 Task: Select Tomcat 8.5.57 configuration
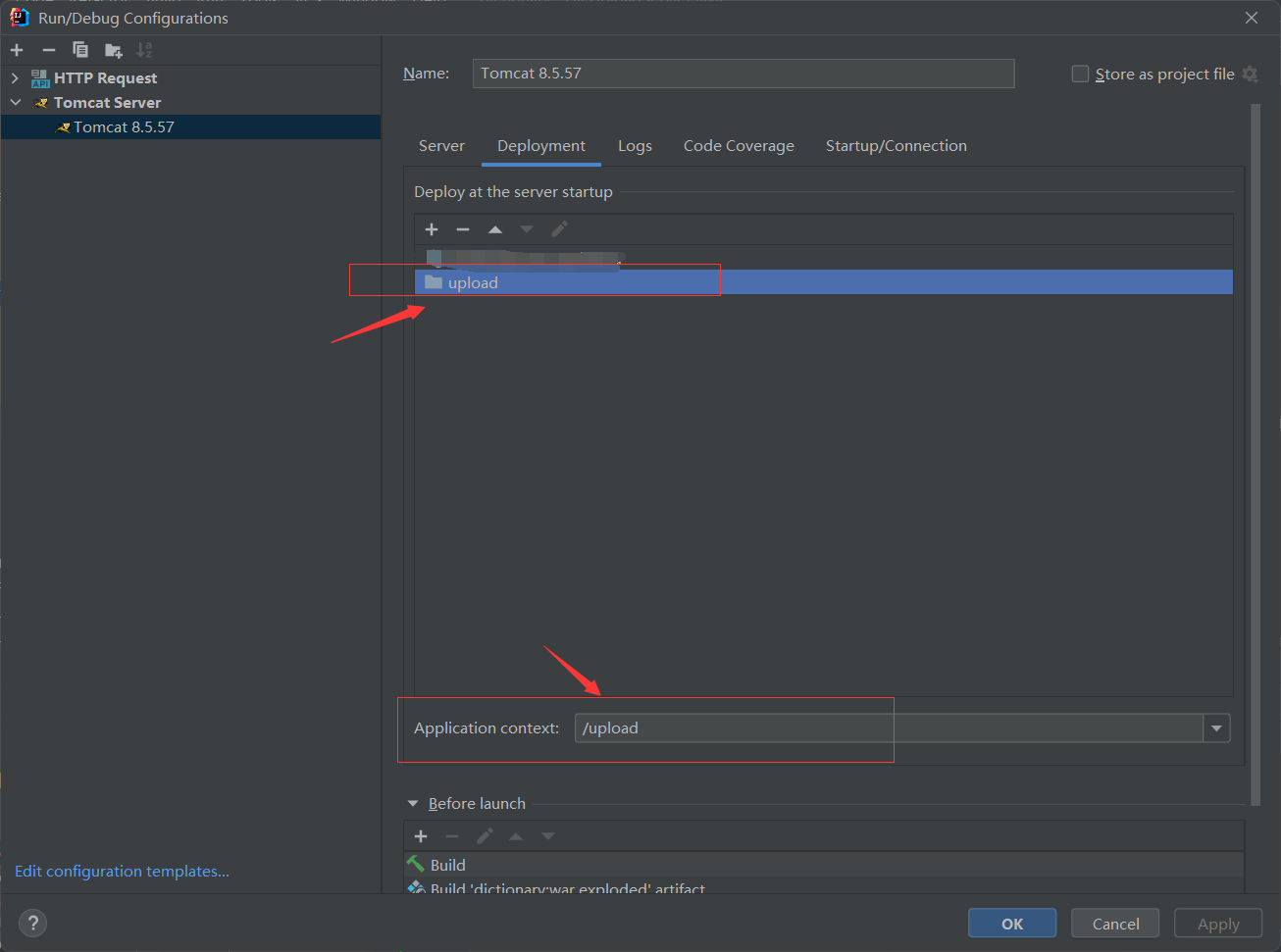(x=190, y=127)
